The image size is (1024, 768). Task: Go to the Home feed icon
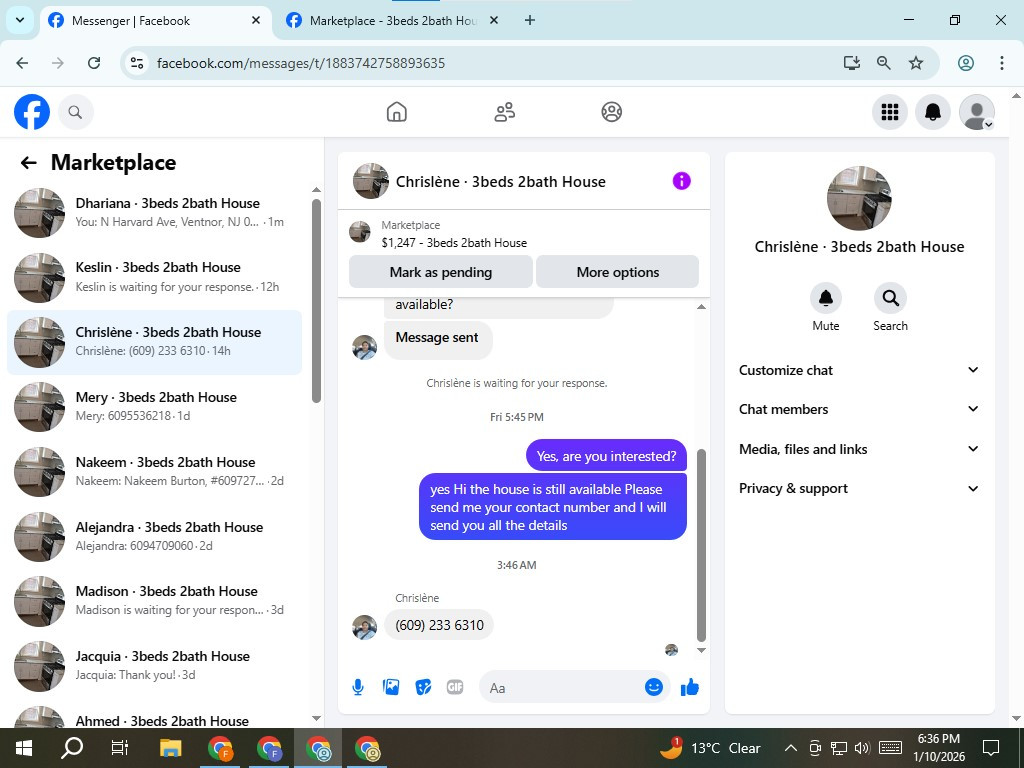point(396,112)
